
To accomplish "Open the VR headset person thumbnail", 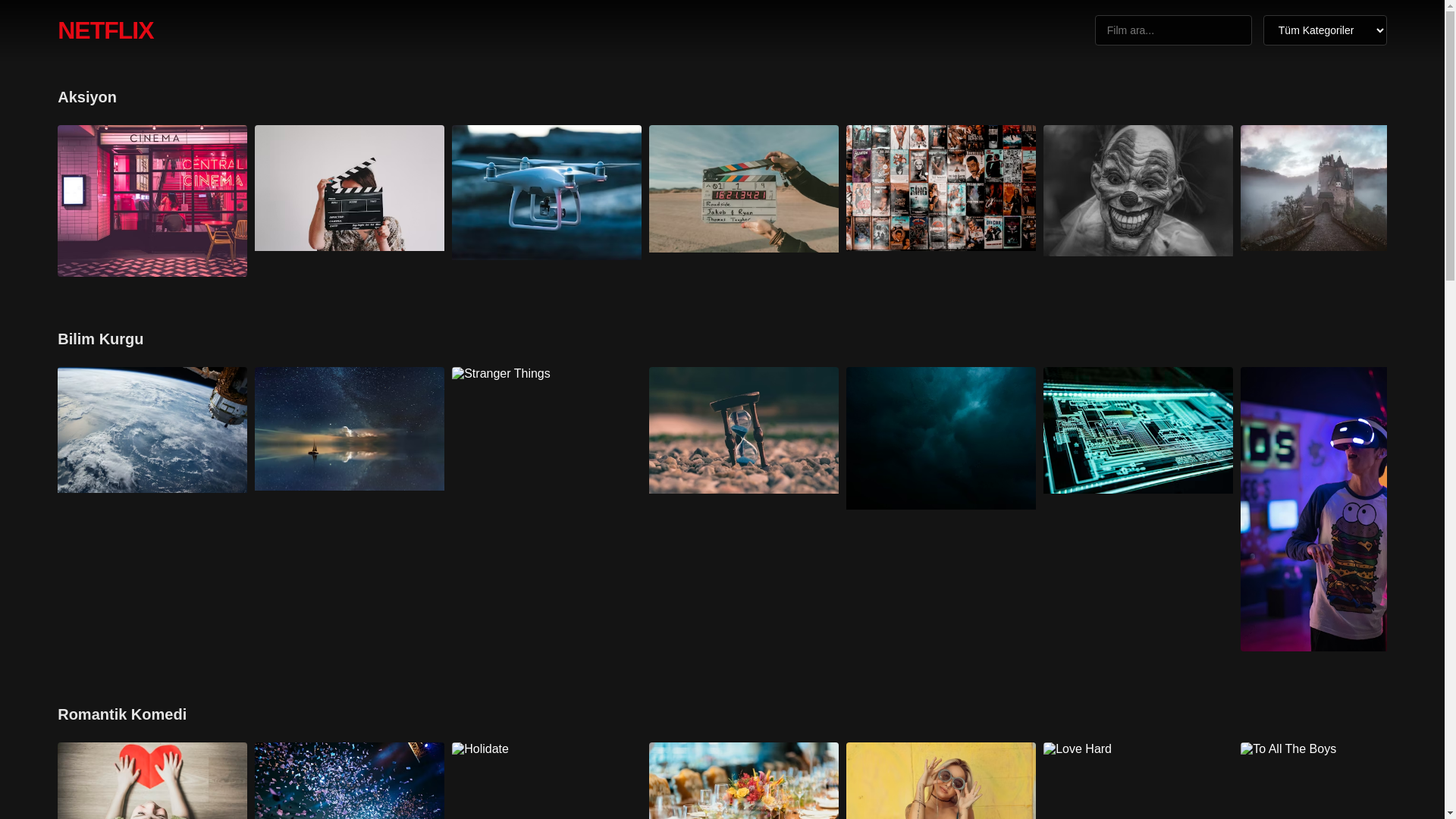I will coord(1313,509).
